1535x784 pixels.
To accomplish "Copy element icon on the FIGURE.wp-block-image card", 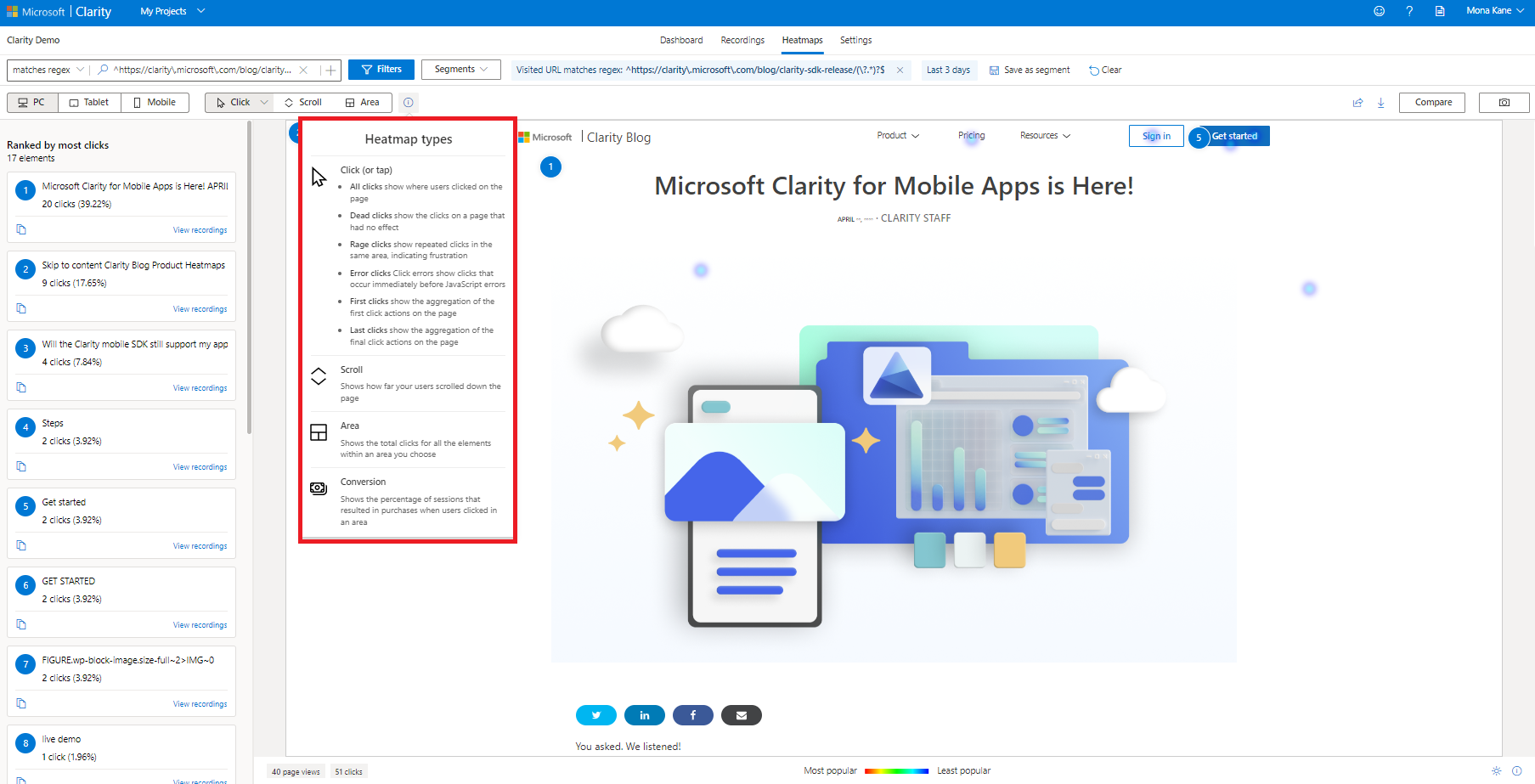I will click(x=21, y=703).
